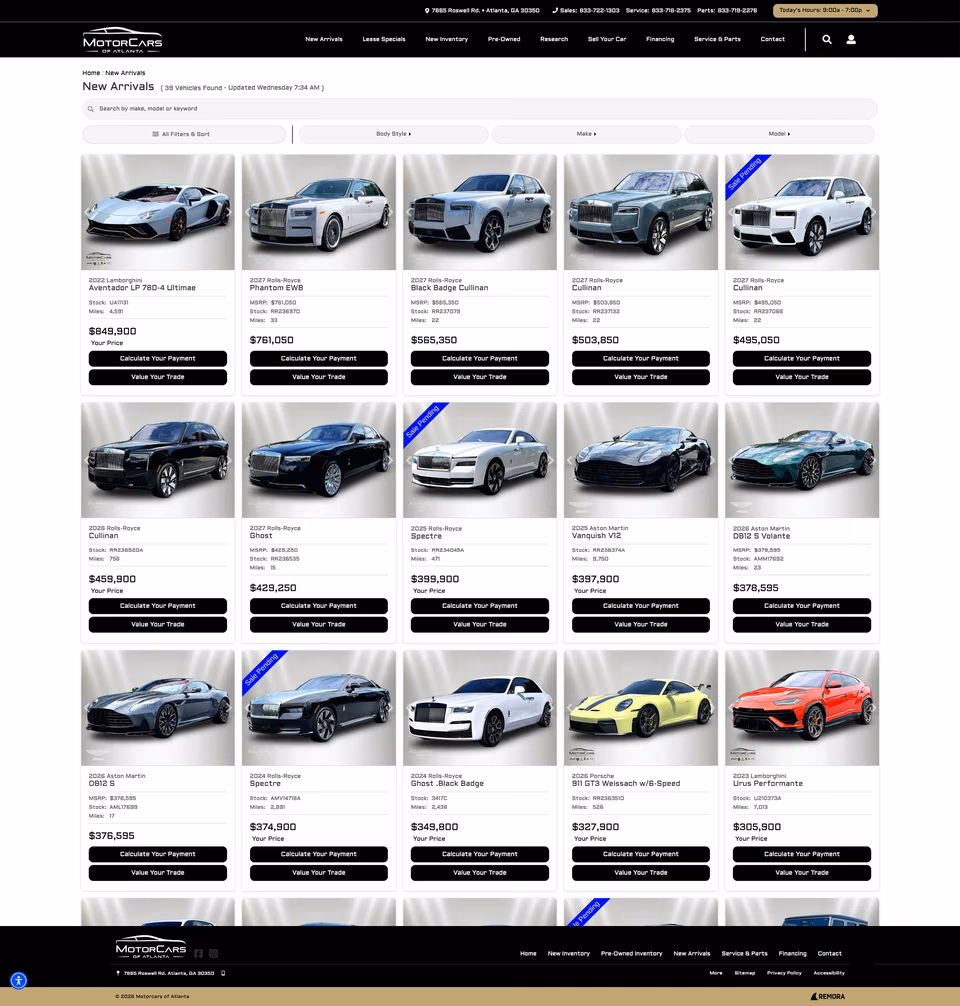Open the green DB12 S Volante photo

pyautogui.click(x=802, y=460)
